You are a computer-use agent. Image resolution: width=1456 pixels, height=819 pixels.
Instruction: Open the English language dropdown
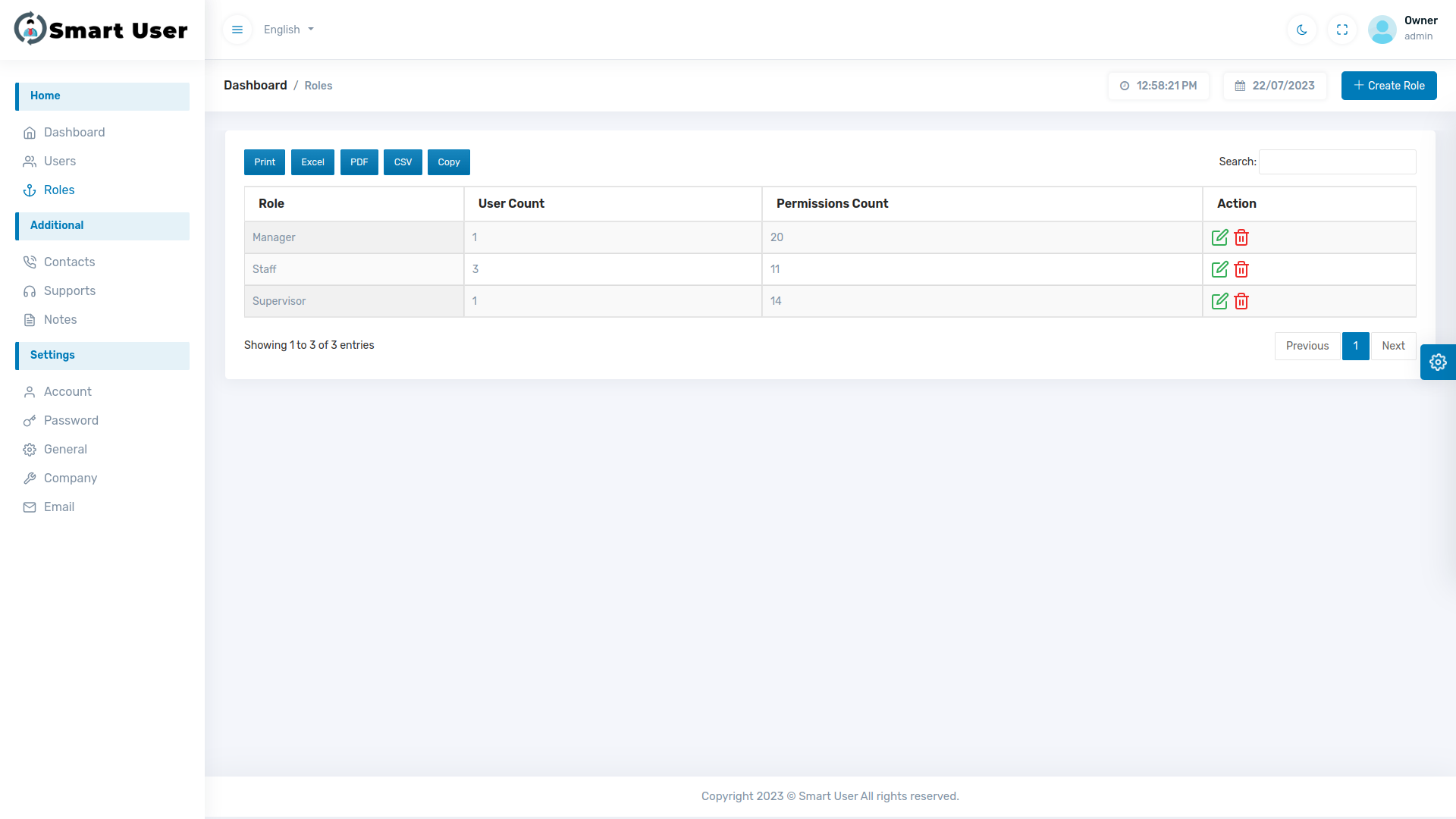pyautogui.click(x=288, y=30)
